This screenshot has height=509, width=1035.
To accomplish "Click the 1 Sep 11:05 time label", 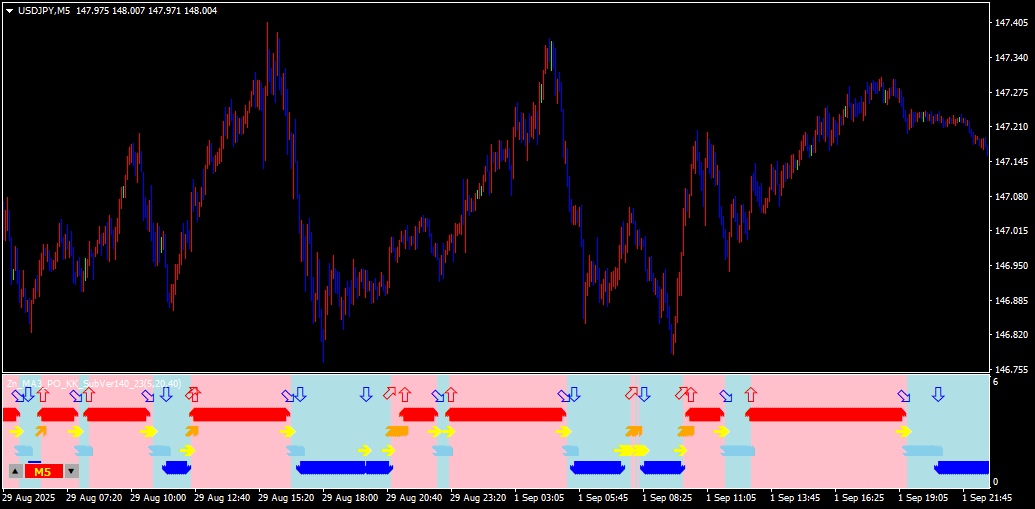I will [732, 497].
